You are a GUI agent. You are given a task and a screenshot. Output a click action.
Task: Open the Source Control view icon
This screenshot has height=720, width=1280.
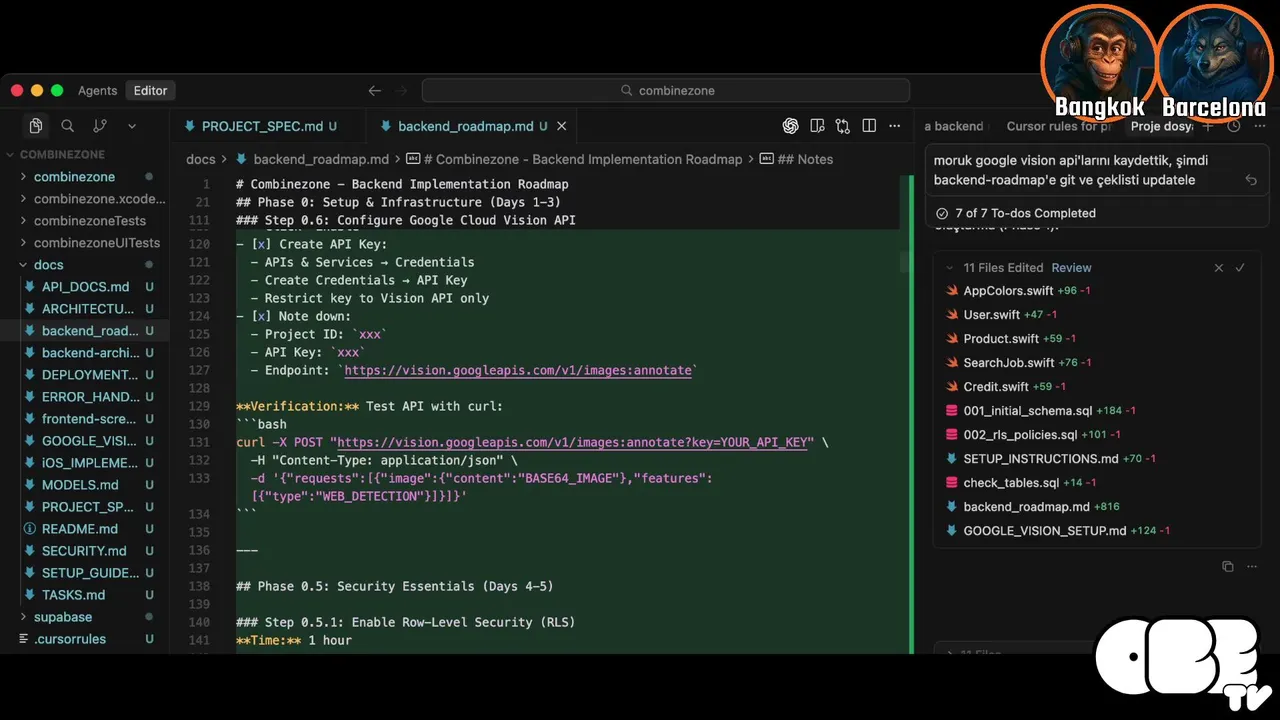(x=100, y=126)
